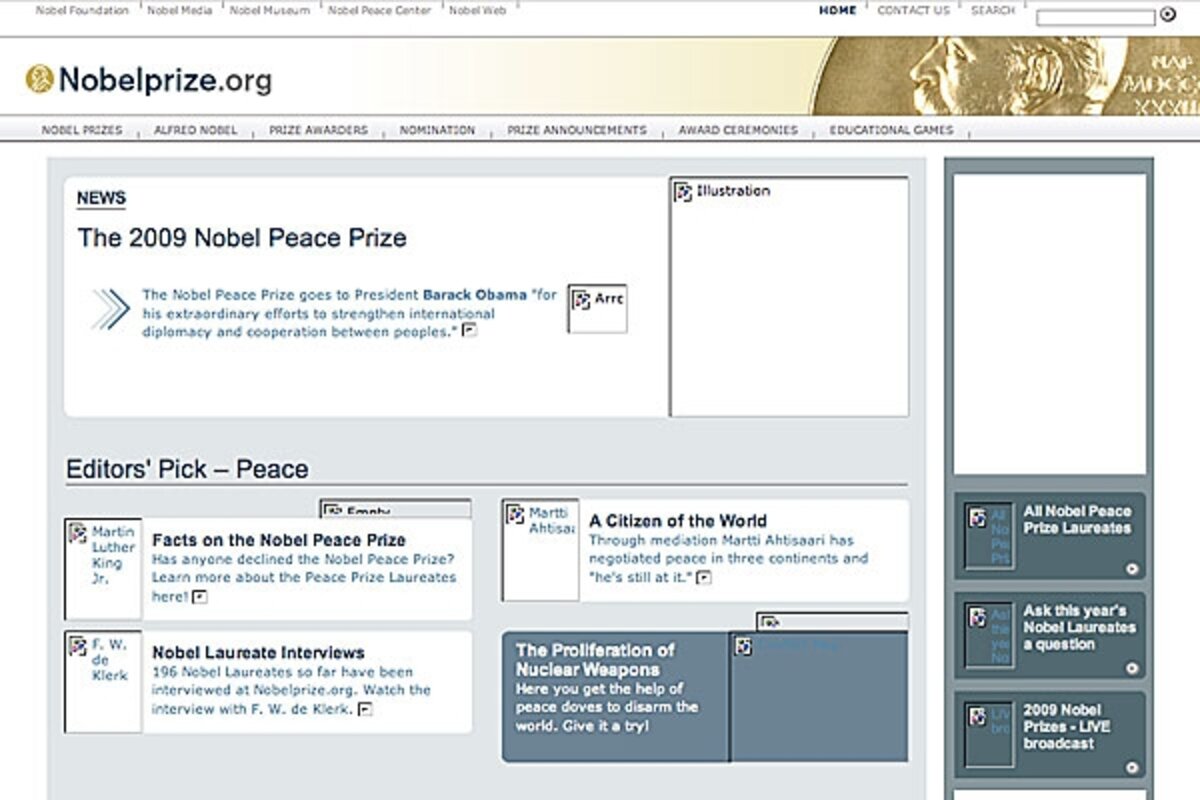The height and width of the screenshot is (800, 1200).
Task: Click '2009 Nobel Prizes - LIVE broadcast' text
Action: 1066,727
